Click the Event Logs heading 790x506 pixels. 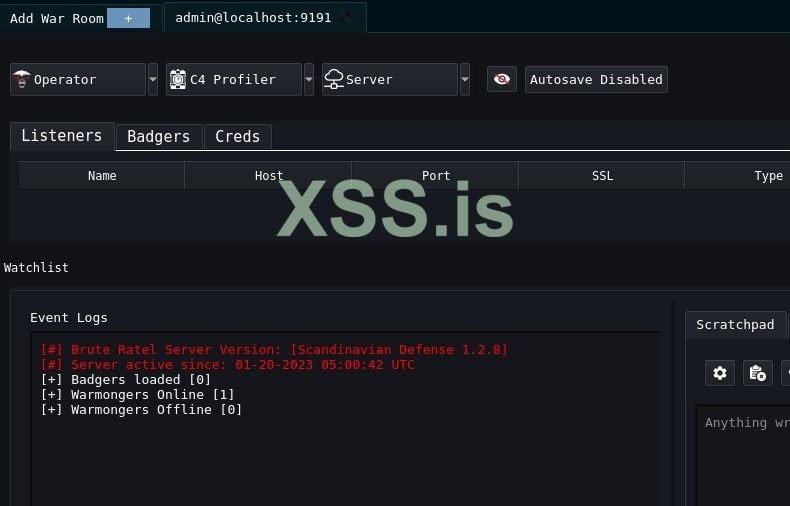pos(69,318)
